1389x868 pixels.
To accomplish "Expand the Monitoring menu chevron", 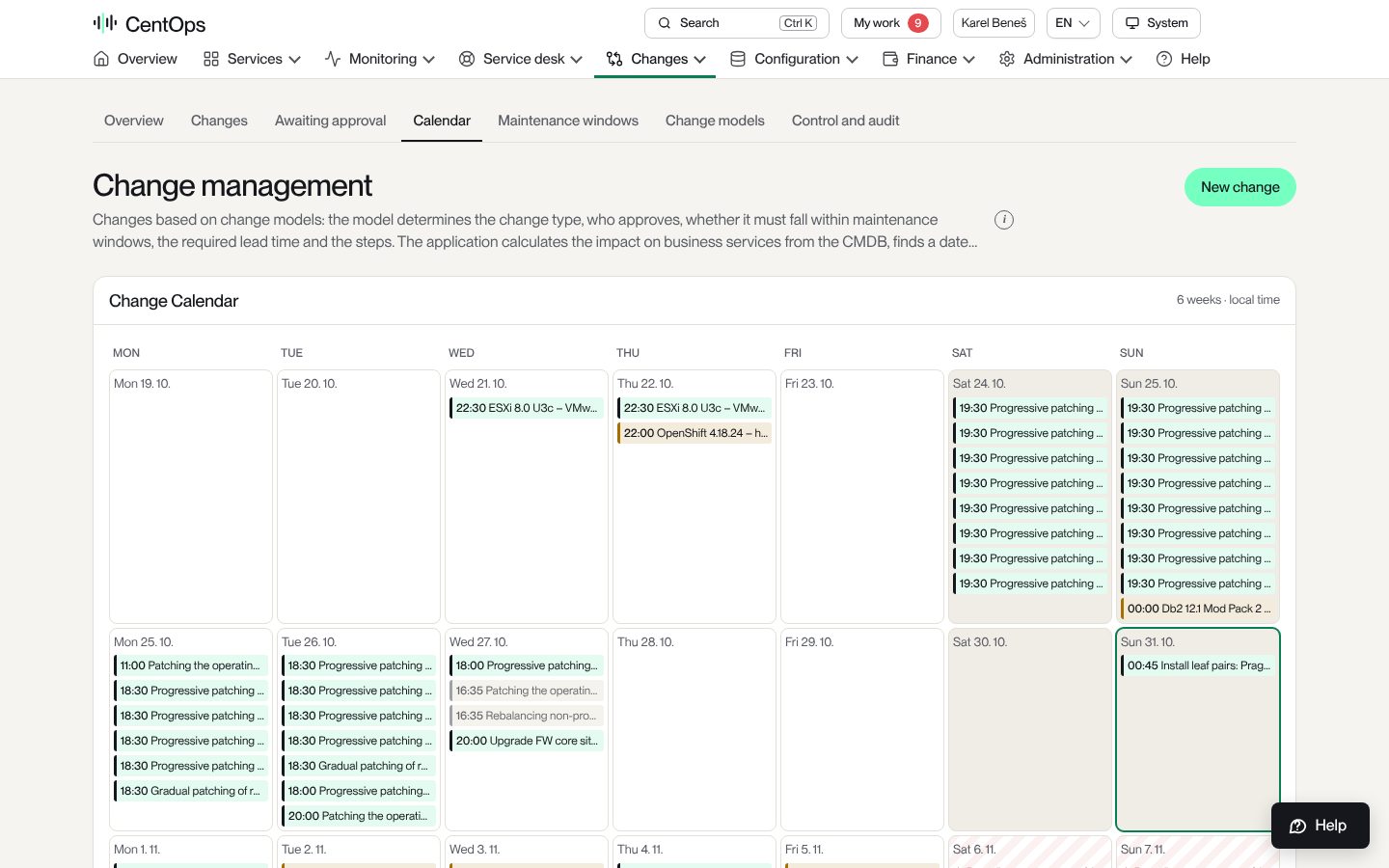I will [x=429, y=59].
